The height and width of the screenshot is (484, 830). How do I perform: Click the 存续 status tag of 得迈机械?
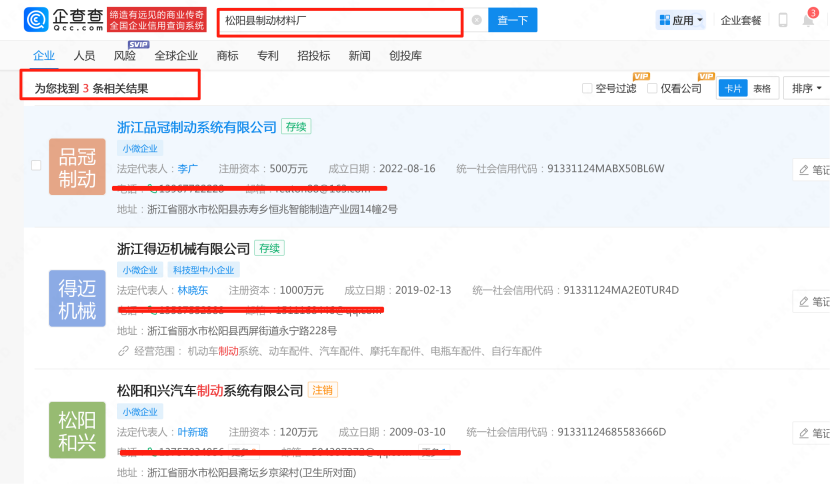tap(269, 248)
